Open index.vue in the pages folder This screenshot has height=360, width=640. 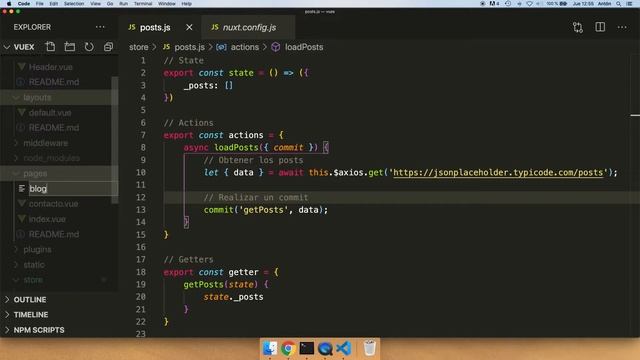[x=47, y=219]
